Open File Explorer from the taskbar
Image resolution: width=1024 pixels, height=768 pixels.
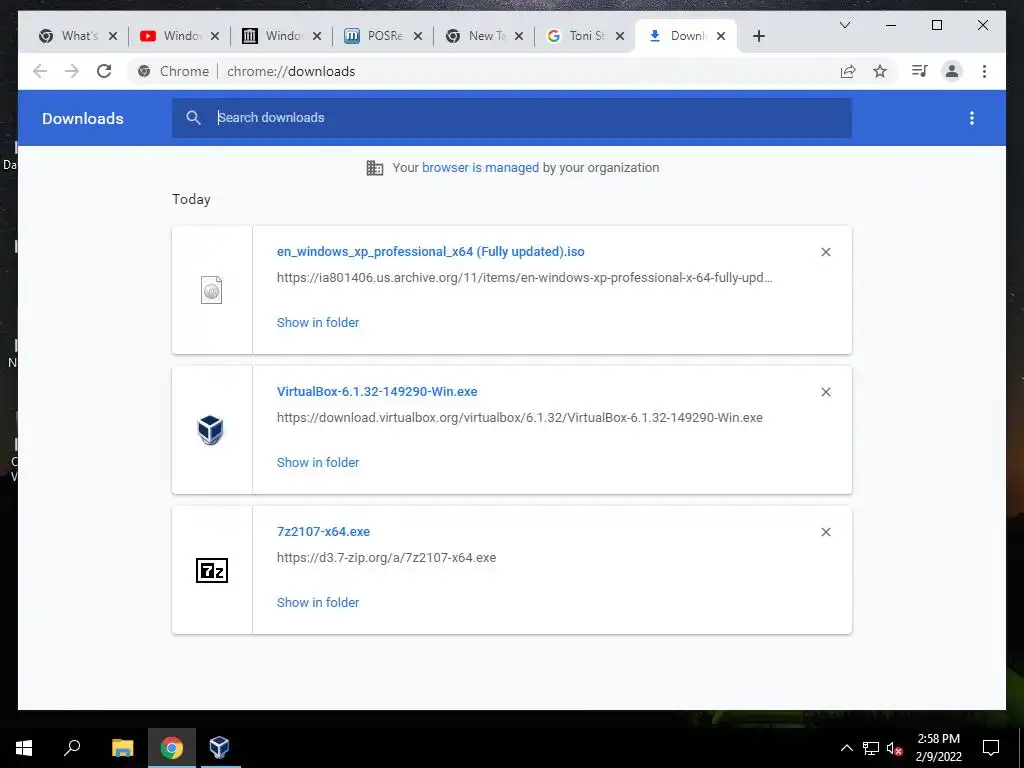pos(122,748)
